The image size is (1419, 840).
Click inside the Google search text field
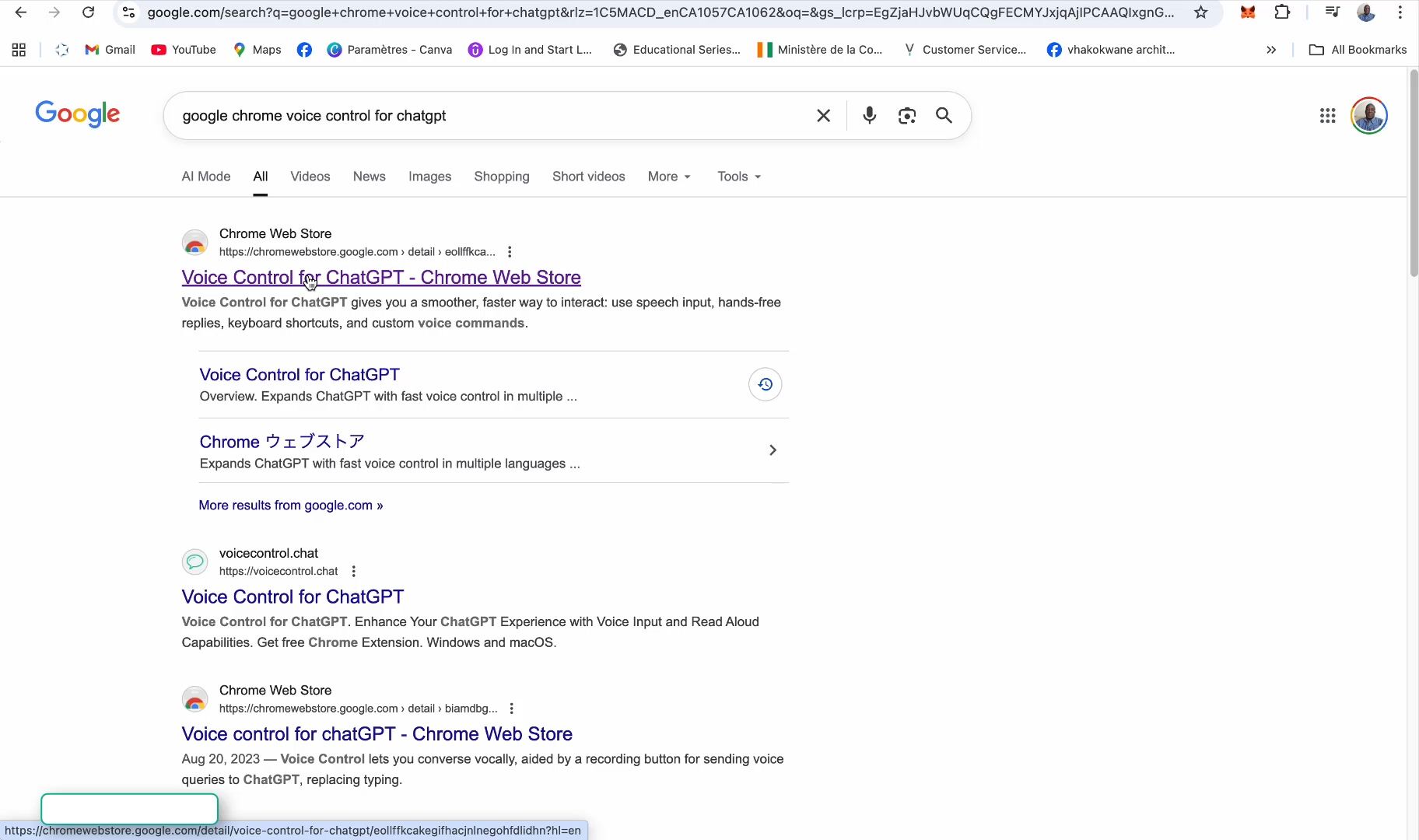(x=490, y=116)
